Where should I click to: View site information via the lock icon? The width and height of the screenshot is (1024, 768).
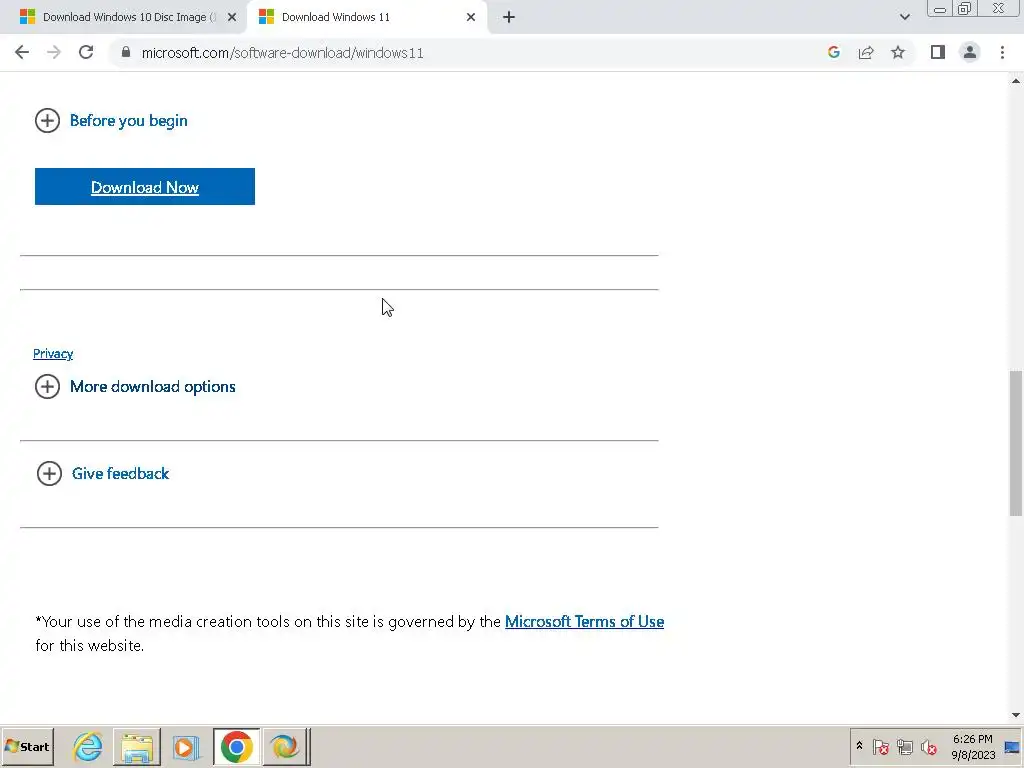click(126, 52)
